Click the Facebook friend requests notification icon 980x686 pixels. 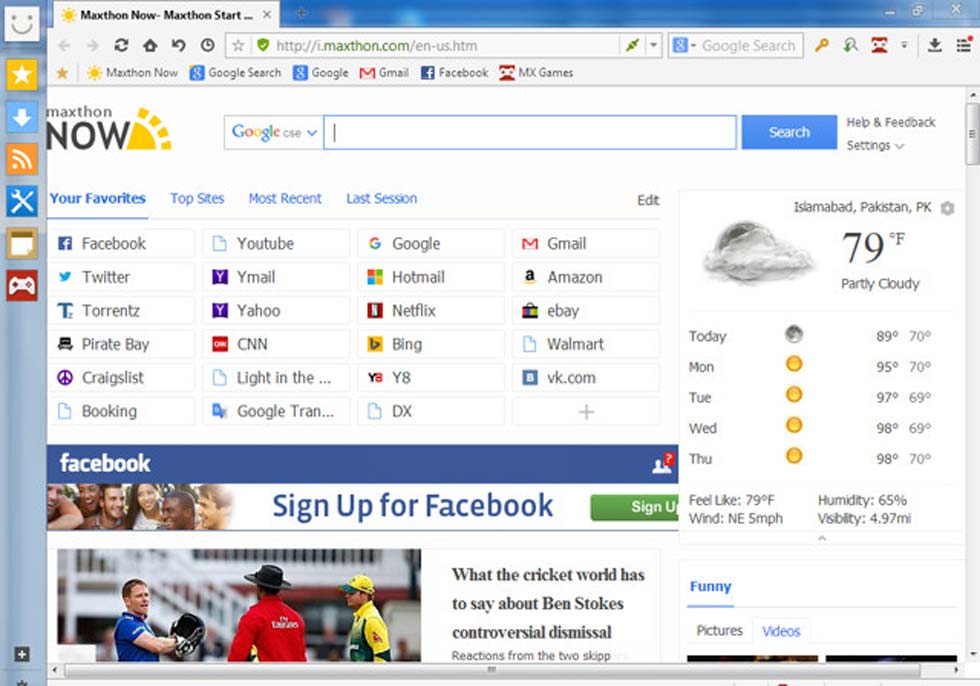click(x=662, y=463)
